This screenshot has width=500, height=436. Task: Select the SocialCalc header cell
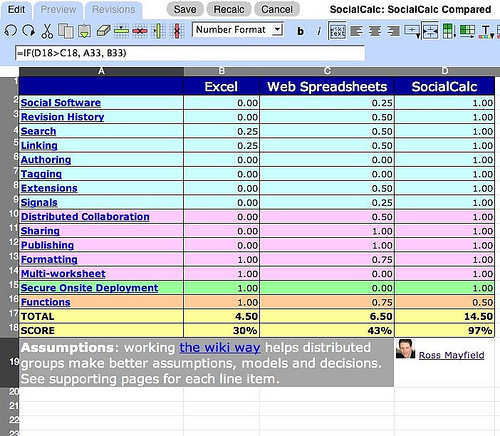(x=445, y=87)
